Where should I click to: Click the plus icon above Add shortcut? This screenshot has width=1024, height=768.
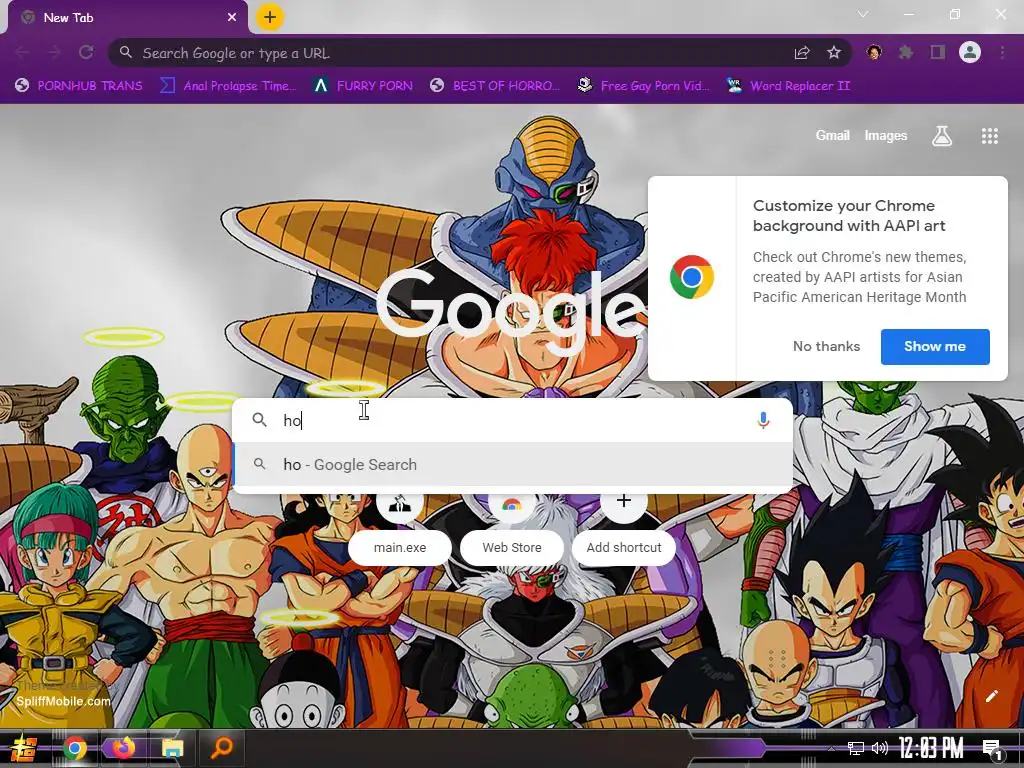click(x=624, y=502)
